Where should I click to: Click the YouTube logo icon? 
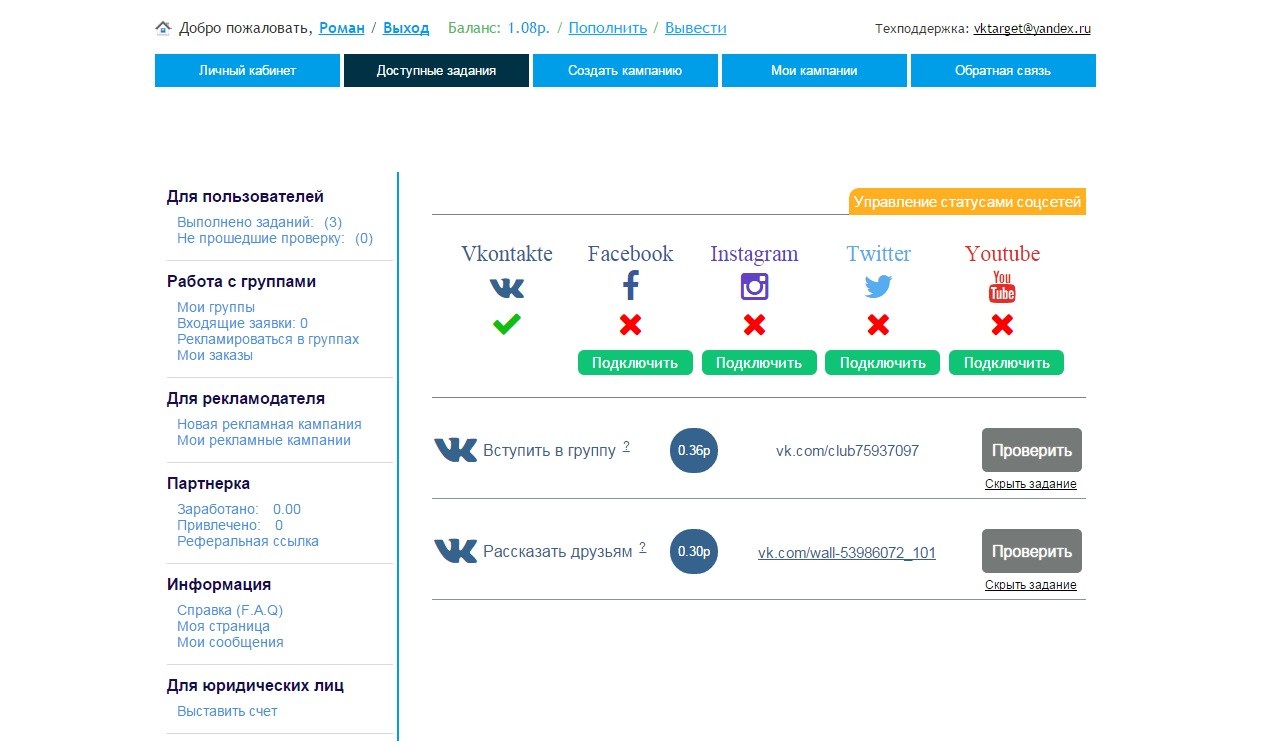click(x=1002, y=287)
